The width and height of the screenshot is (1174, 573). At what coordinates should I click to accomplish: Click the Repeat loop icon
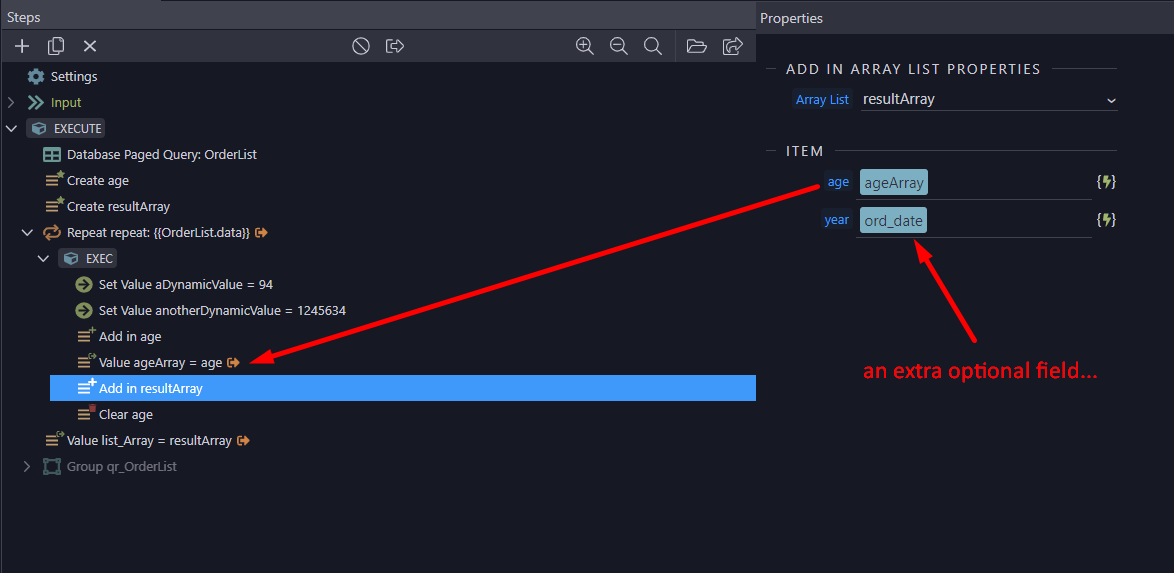point(52,233)
